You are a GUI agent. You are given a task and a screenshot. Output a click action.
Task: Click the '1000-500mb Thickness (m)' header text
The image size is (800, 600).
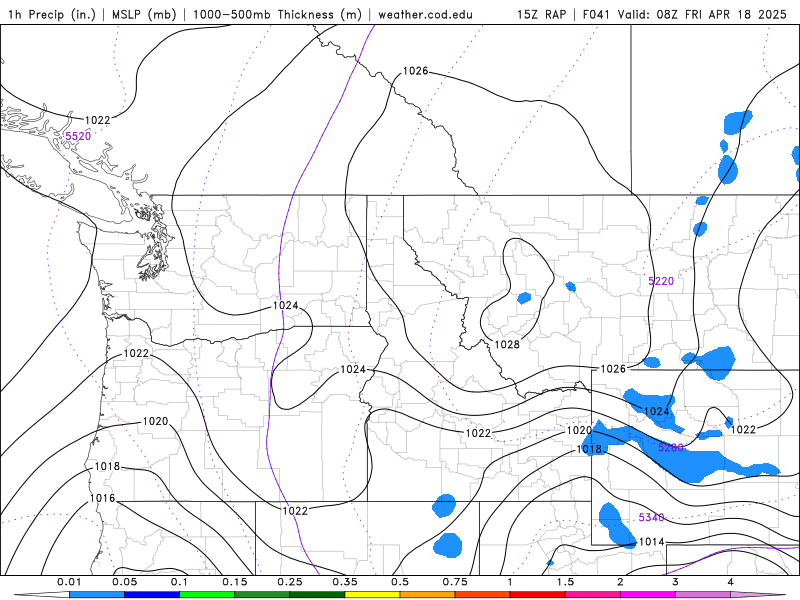tap(277, 14)
